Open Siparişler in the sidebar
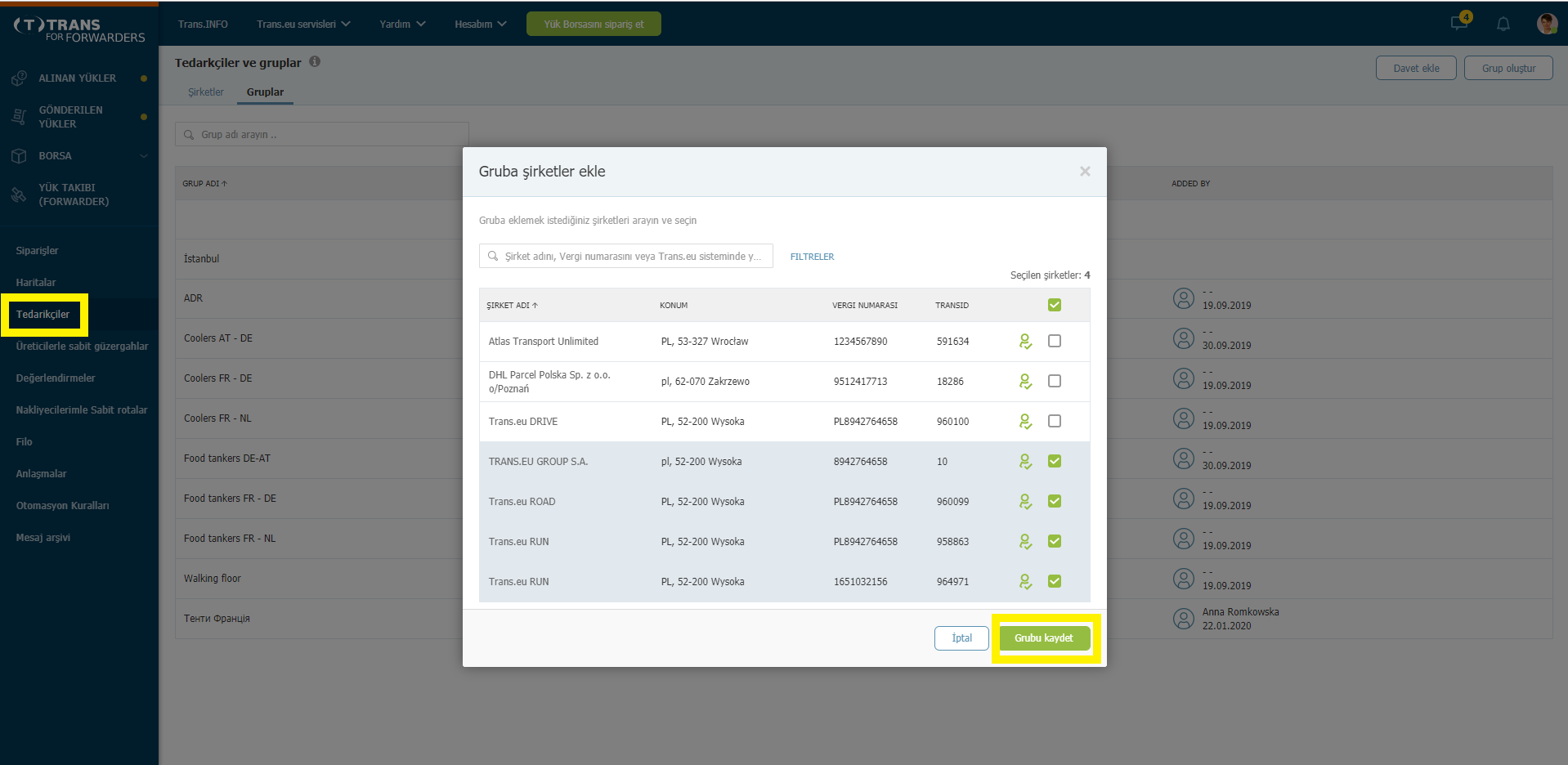 (38, 251)
